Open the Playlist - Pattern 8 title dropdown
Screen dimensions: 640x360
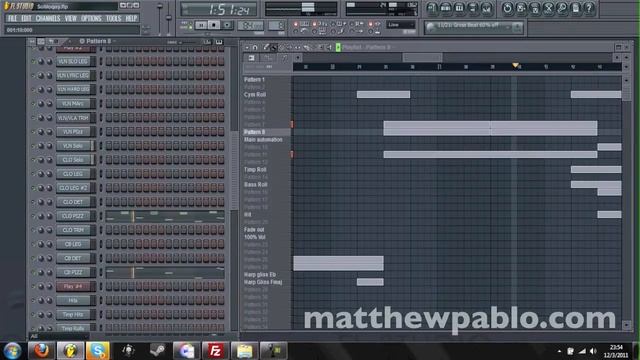(x=368, y=47)
